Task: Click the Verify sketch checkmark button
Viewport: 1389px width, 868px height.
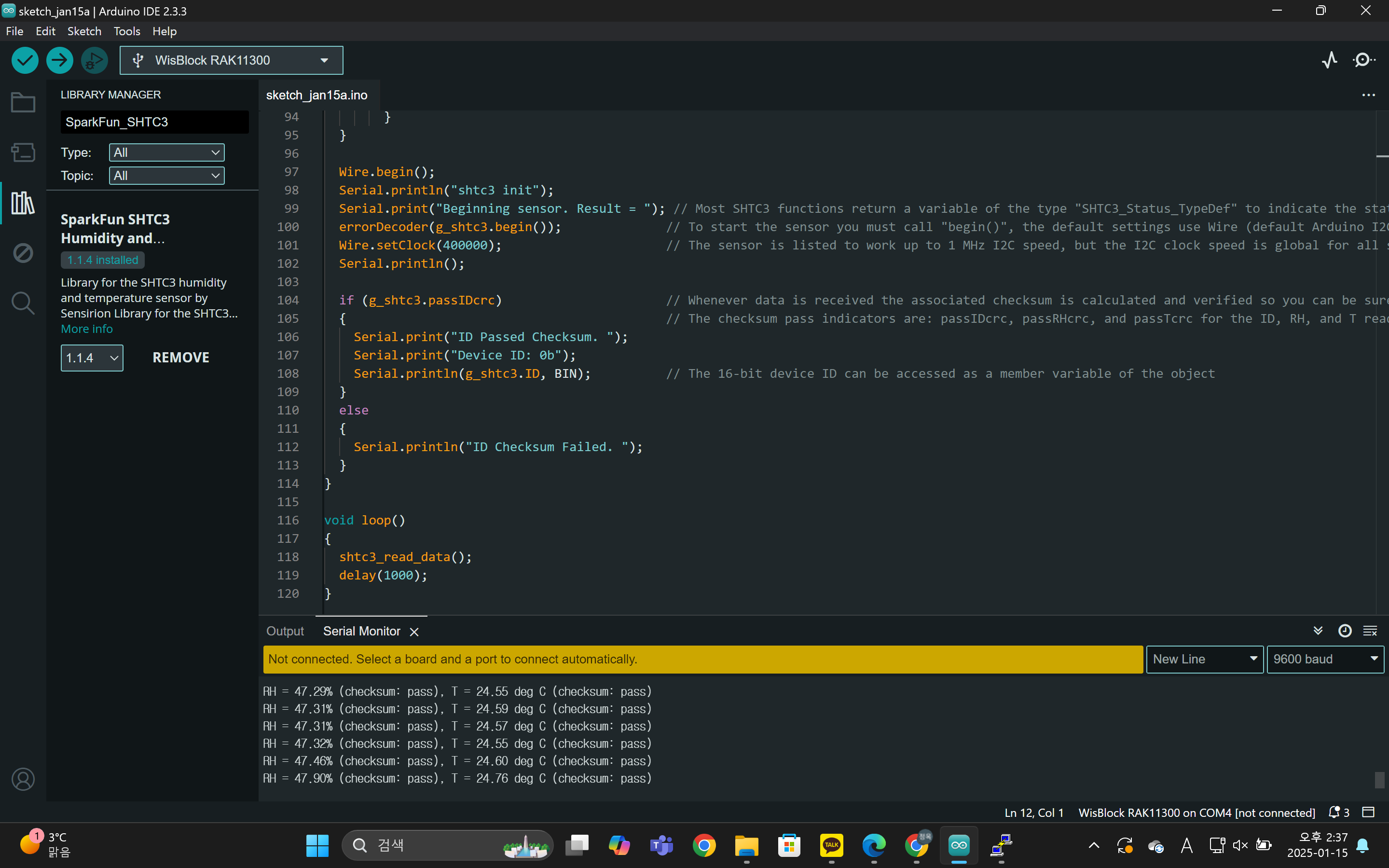Action: click(25, 60)
